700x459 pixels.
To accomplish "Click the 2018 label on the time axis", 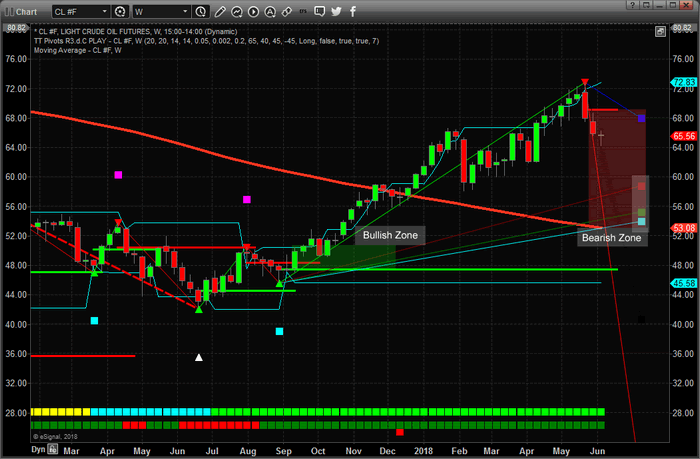I will 423,451.
